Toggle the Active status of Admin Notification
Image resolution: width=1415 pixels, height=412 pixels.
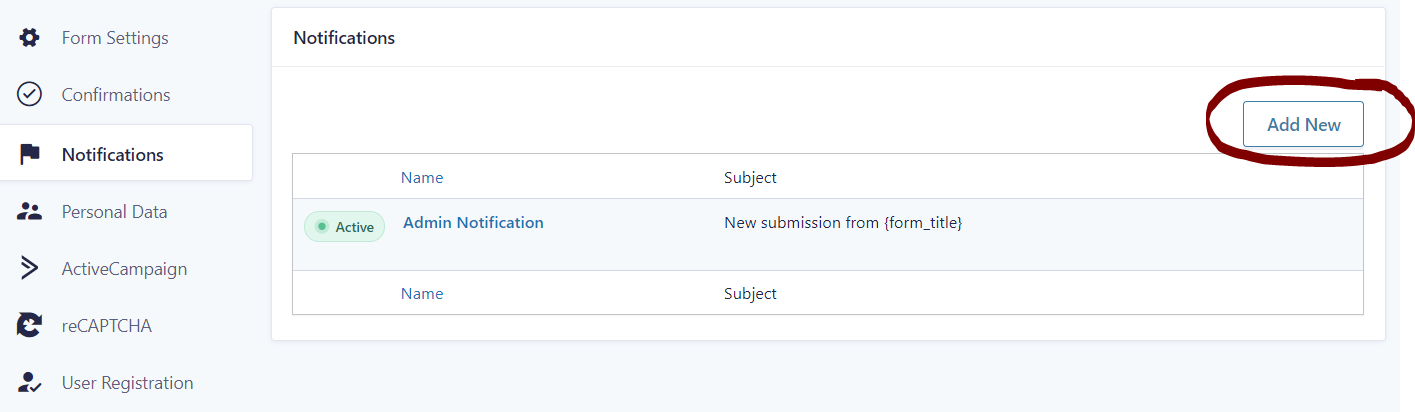(344, 227)
